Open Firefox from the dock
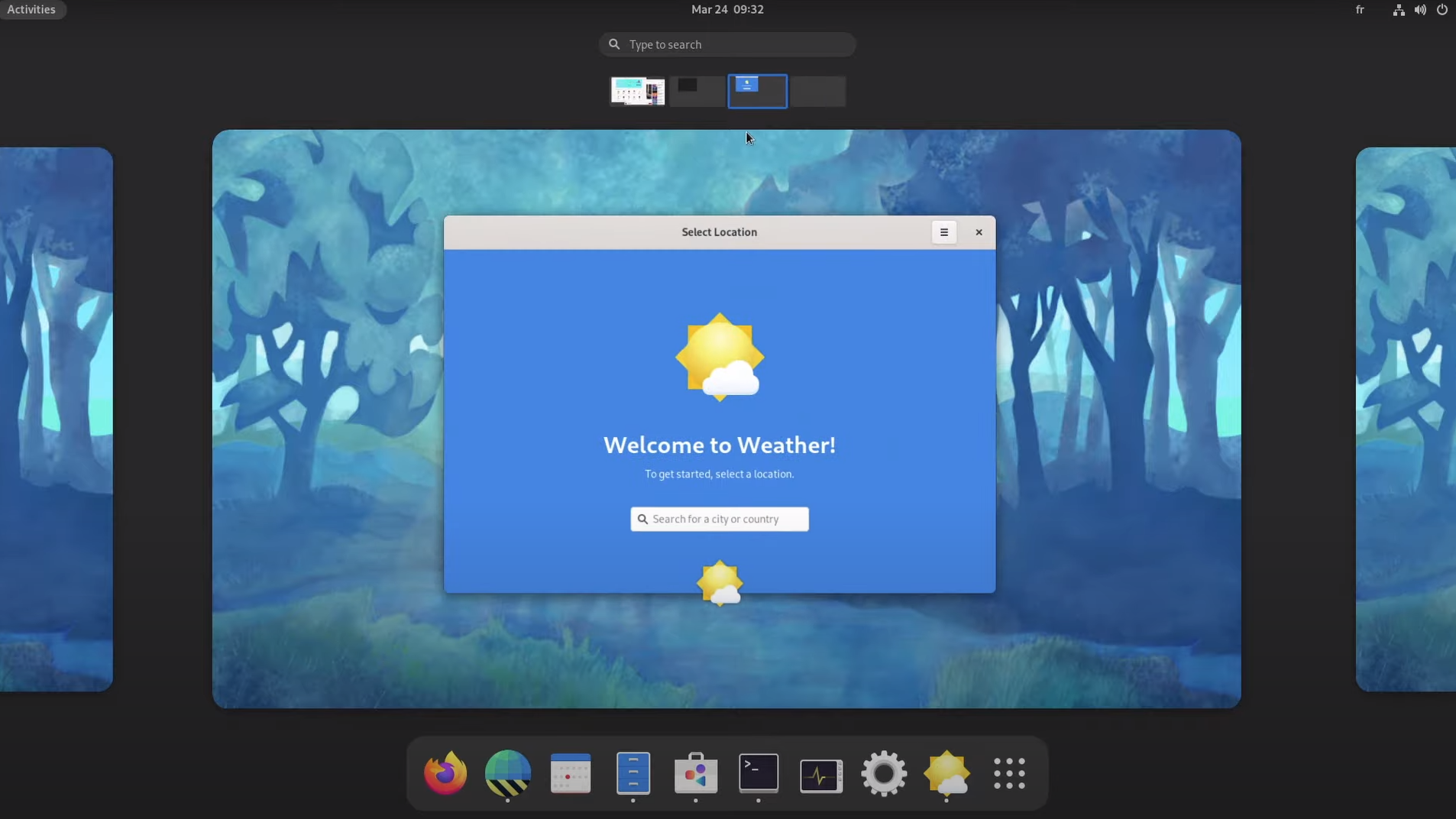 pos(445,773)
